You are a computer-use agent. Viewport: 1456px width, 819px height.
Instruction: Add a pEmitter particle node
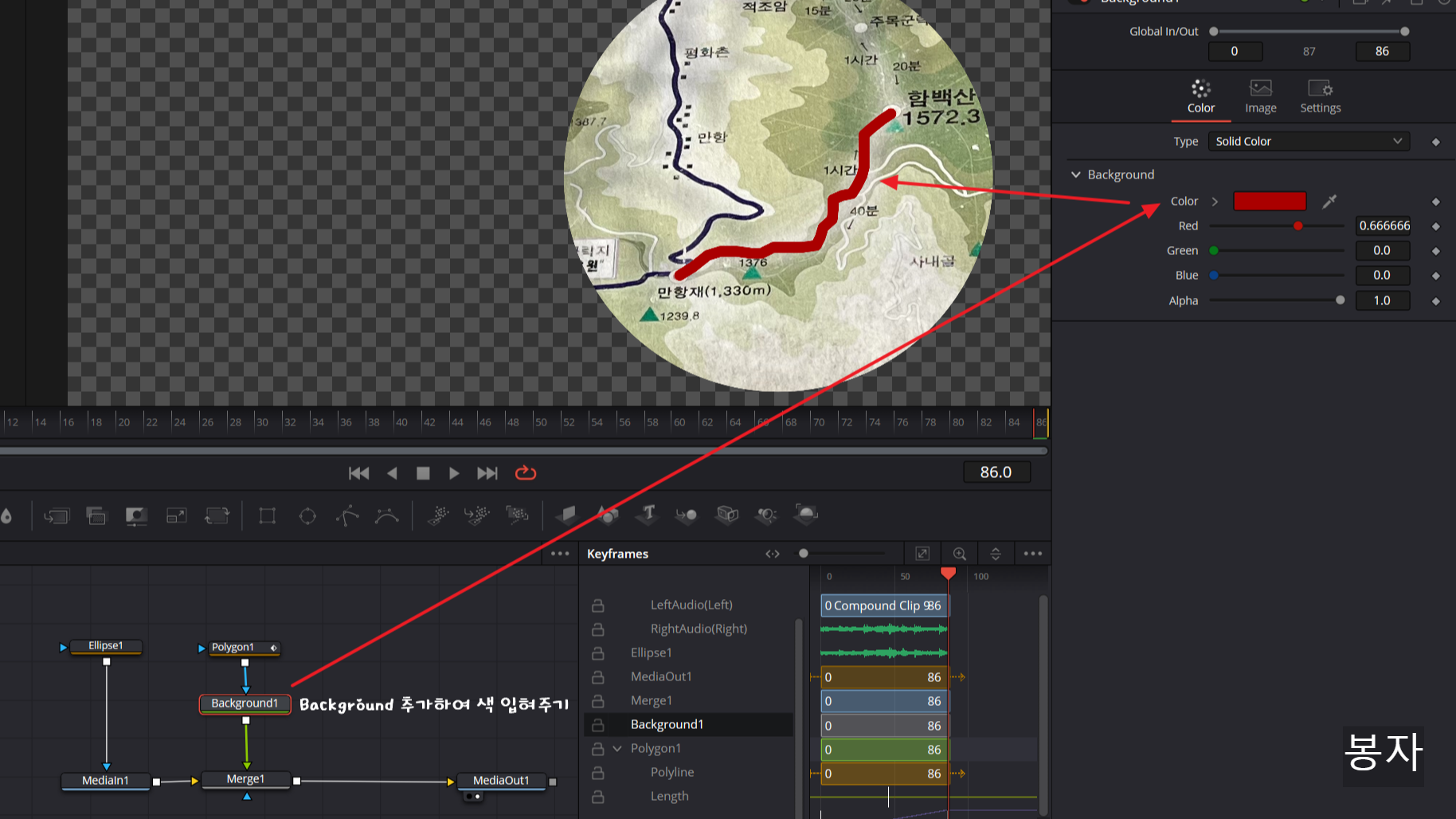coord(438,515)
